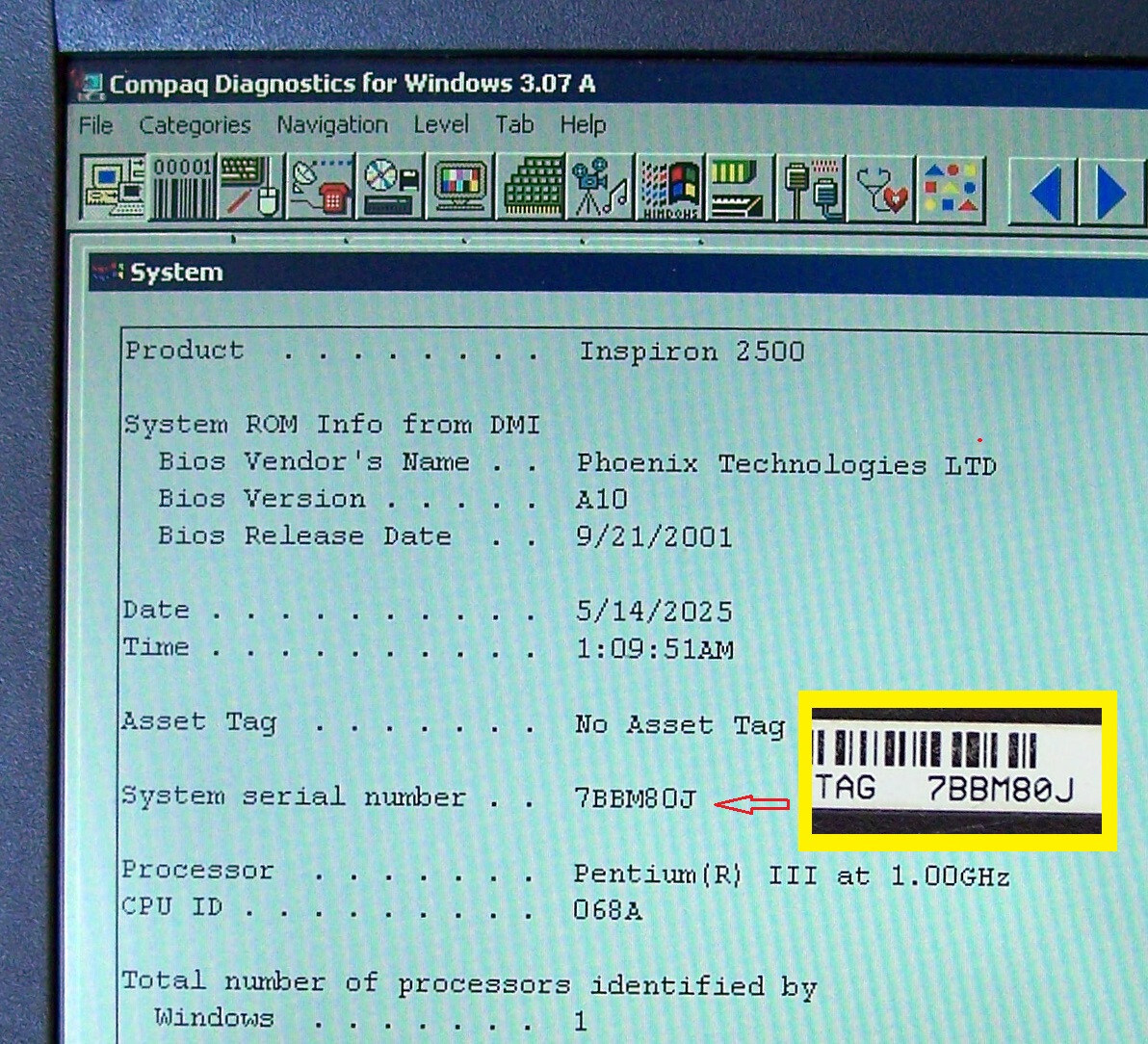Select 'Phoenix Technologies LTD' vendor name
The height and width of the screenshot is (1044, 1148).
786,464
